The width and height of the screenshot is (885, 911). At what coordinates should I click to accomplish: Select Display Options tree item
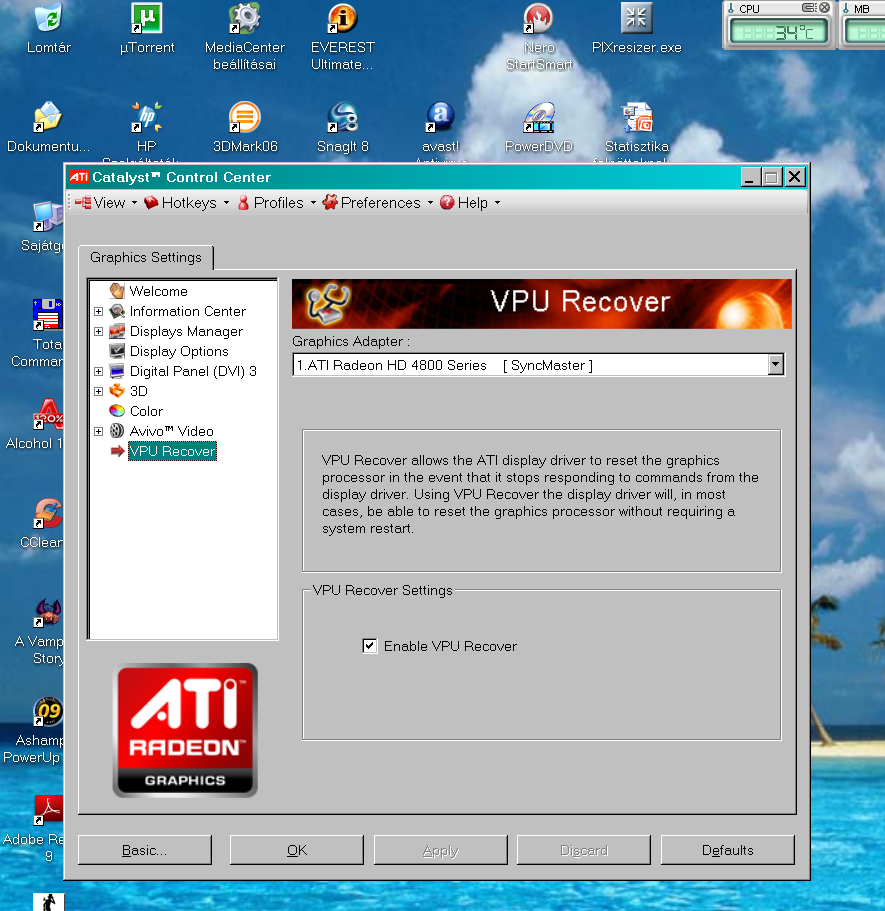pos(179,352)
